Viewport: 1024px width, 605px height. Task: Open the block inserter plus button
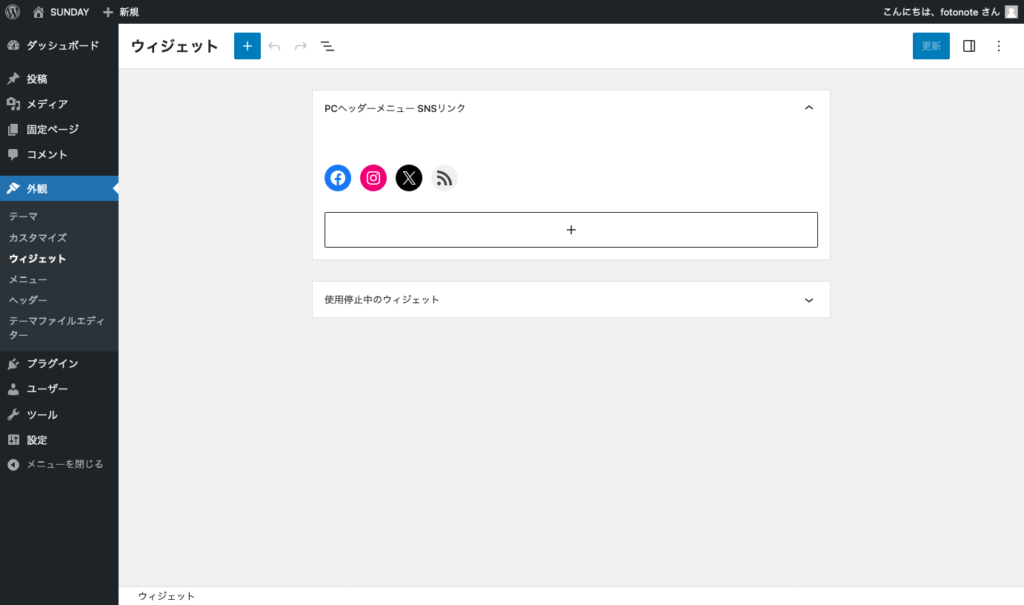[247, 46]
